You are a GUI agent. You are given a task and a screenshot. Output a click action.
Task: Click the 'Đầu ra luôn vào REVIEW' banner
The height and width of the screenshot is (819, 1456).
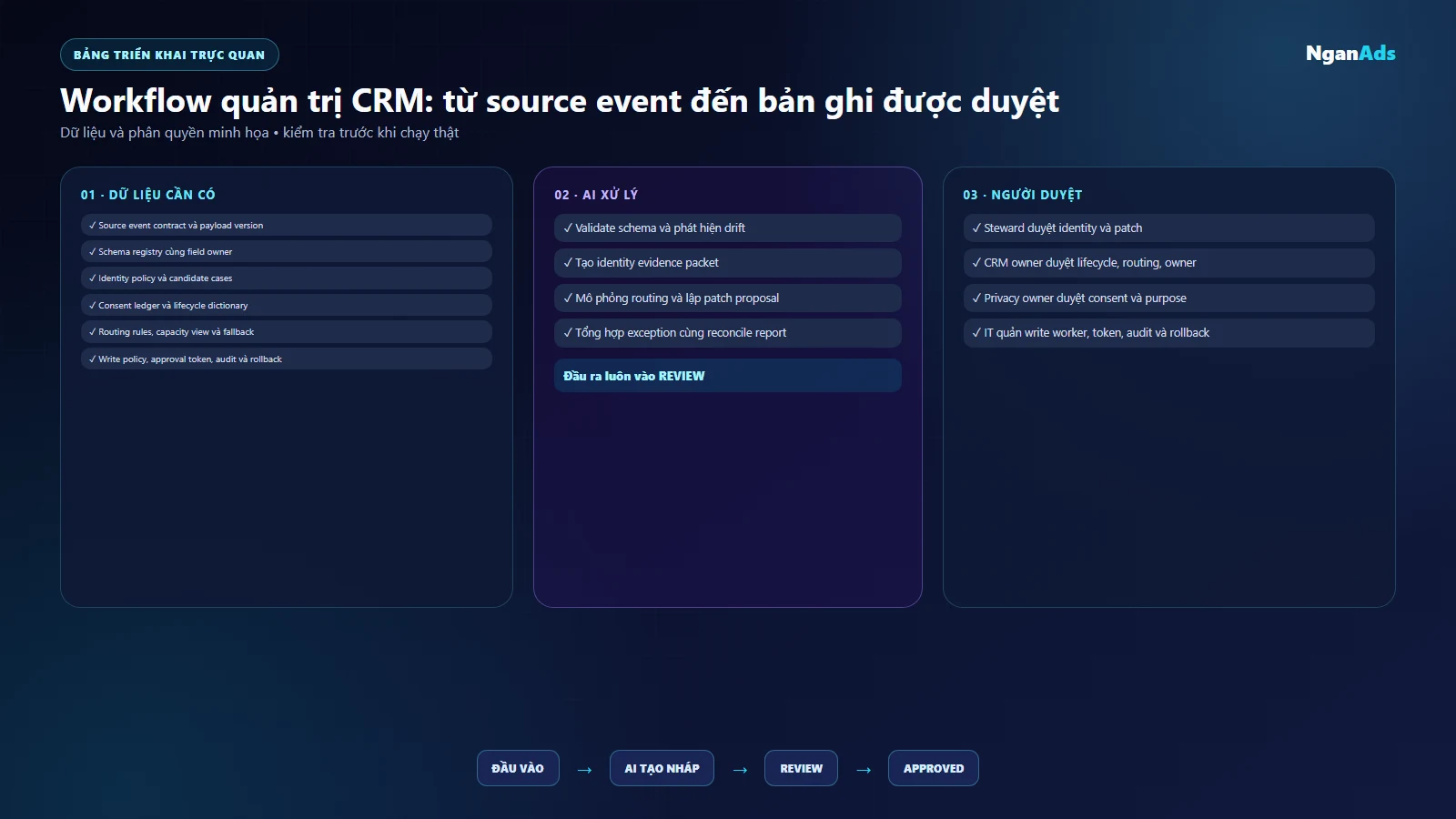(728, 376)
